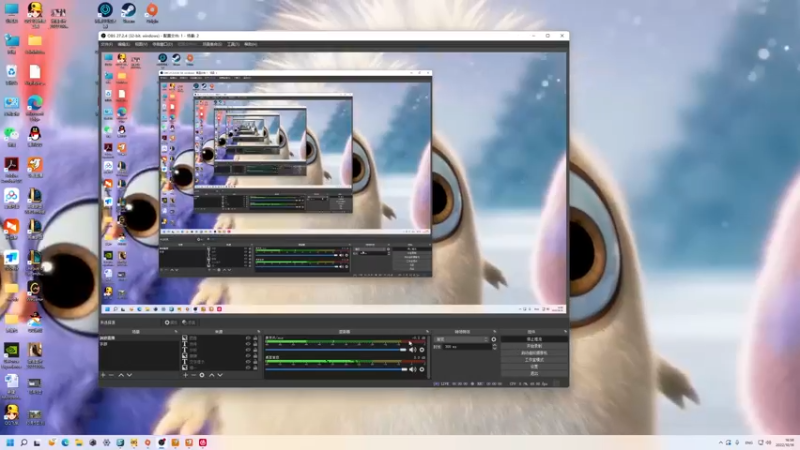Toggle the lock on the first source row
The height and width of the screenshot is (450, 800).
click(255, 338)
